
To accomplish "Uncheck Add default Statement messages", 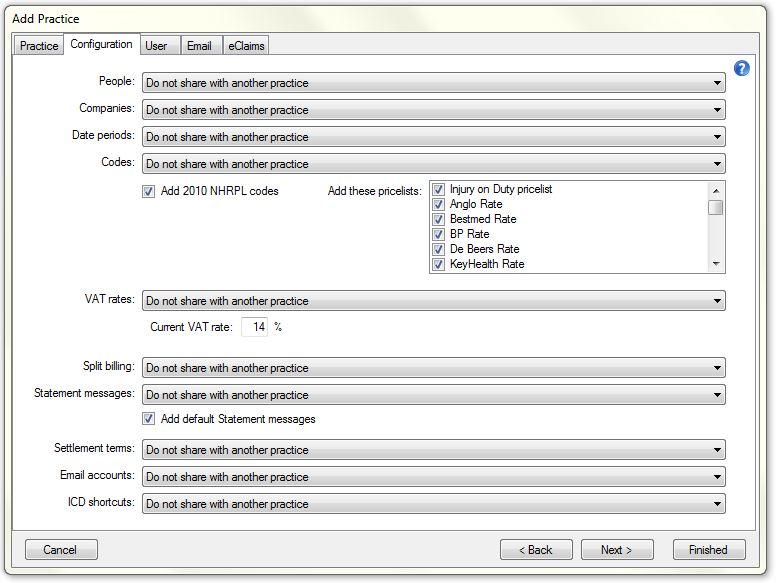I will [x=149, y=419].
